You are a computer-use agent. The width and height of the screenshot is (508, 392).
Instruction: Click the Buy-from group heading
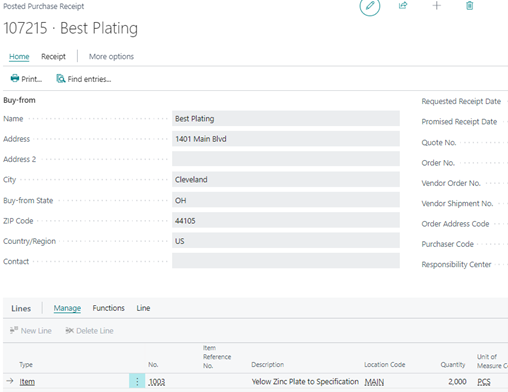pyautogui.click(x=19, y=100)
